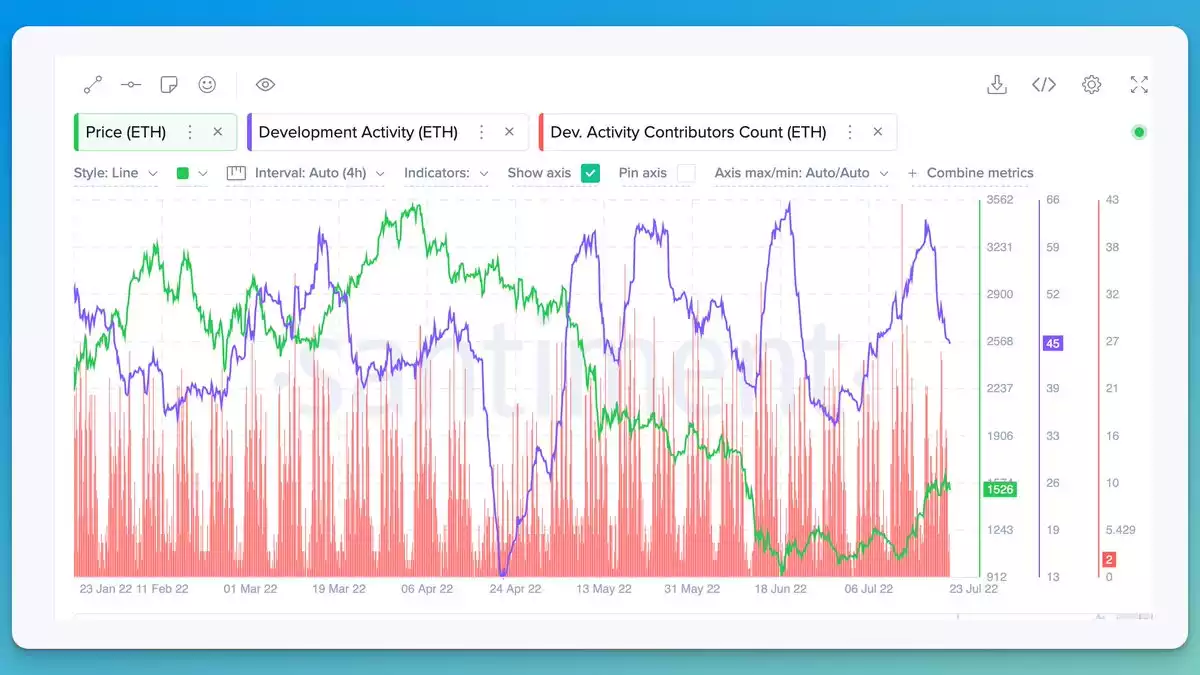This screenshot has height=675, width=1200.
Task: Toggle visibility with the eye icon
Action: tap(265, 85)
